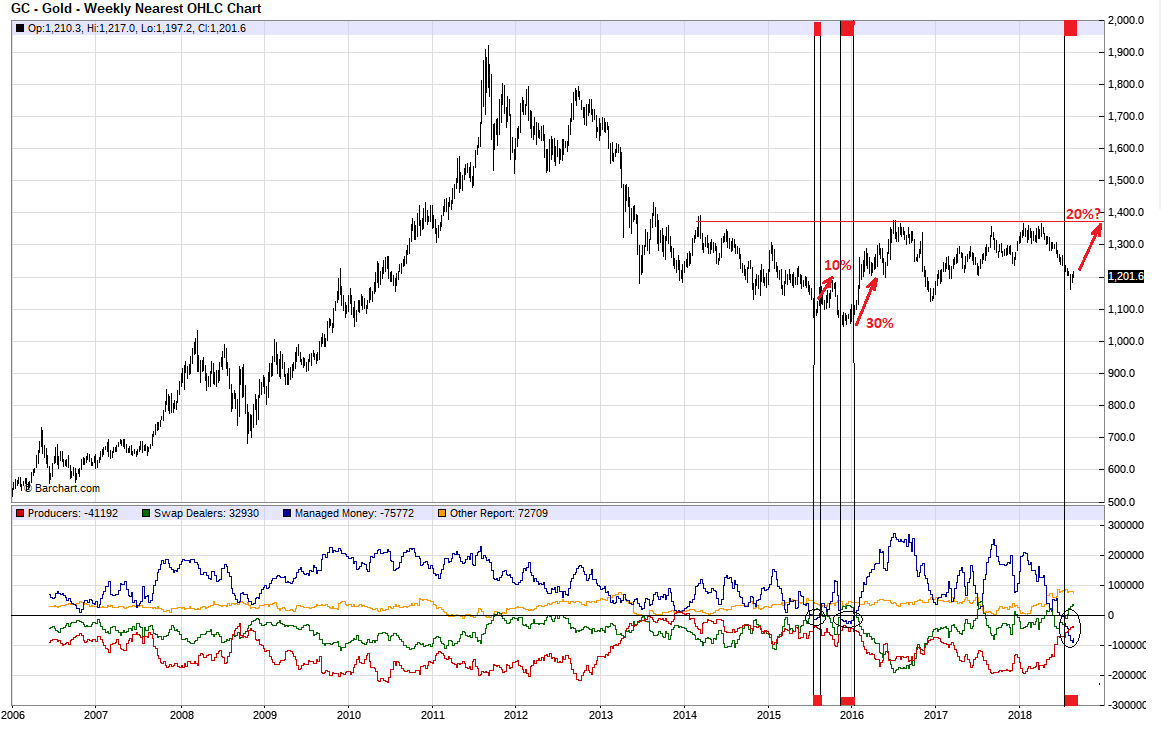The width and height of the screenshot is (1161, 734).
Task: Click the 1,700.0 price axis label
Action: [x=1125, y=116]
